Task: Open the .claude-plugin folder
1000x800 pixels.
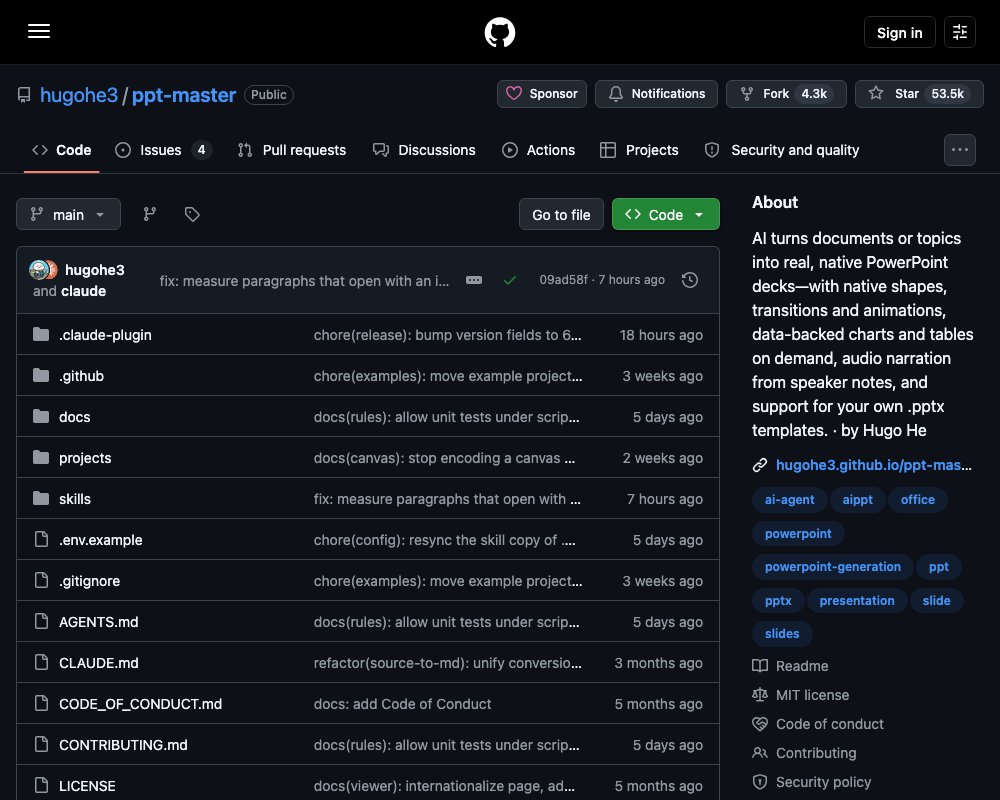Action: [x=105, y=335]
